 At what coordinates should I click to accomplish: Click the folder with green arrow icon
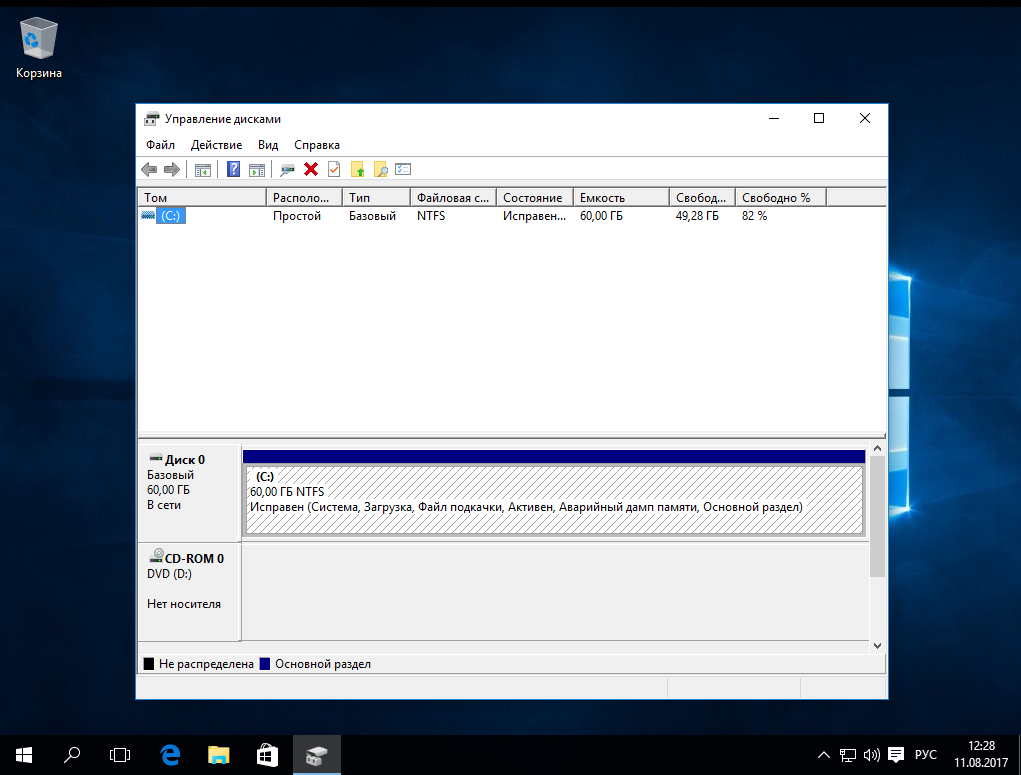pyautogui.click(x=357, y=170)
